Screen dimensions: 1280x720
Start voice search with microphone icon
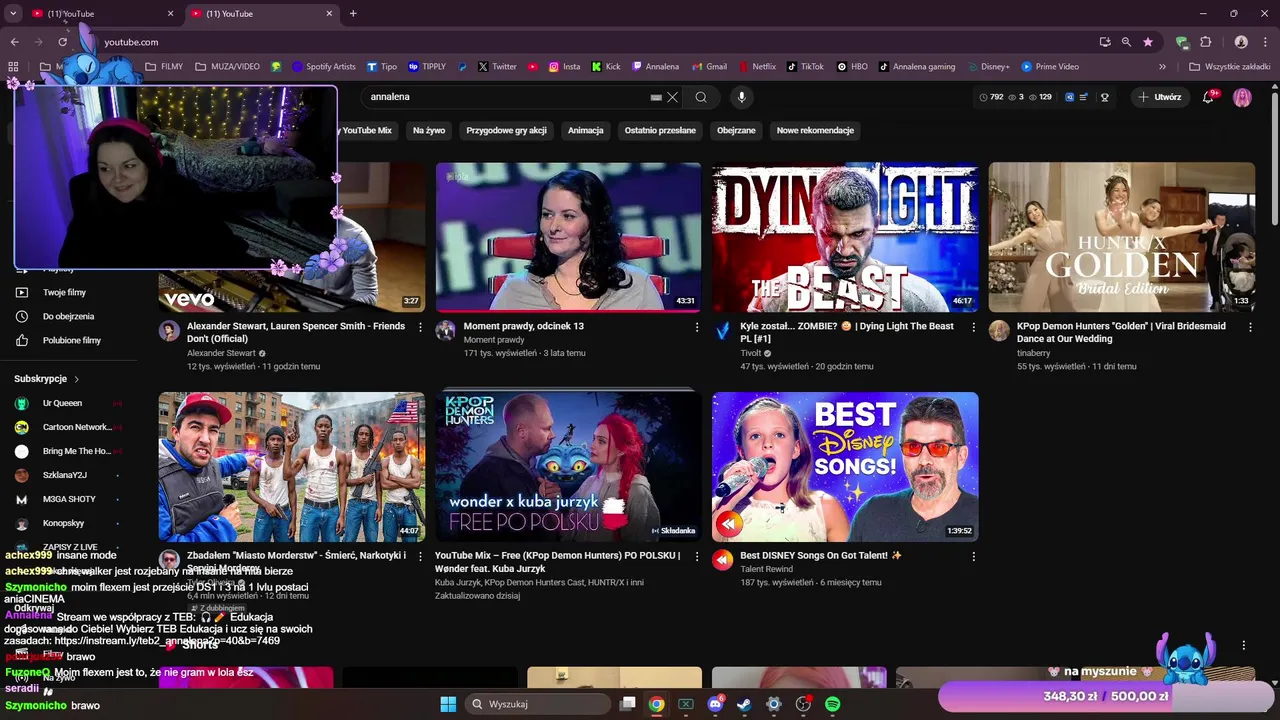point(741,97)
